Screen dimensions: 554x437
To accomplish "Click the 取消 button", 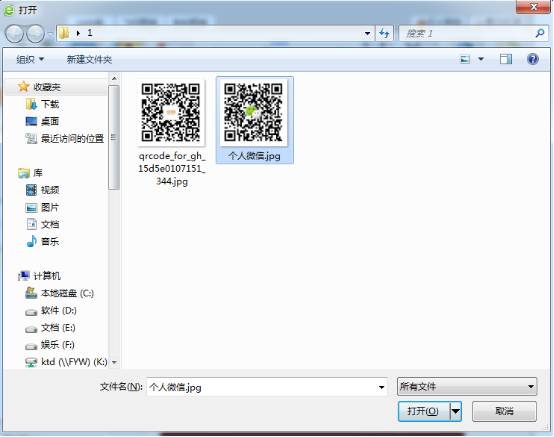I will [504, 411].
